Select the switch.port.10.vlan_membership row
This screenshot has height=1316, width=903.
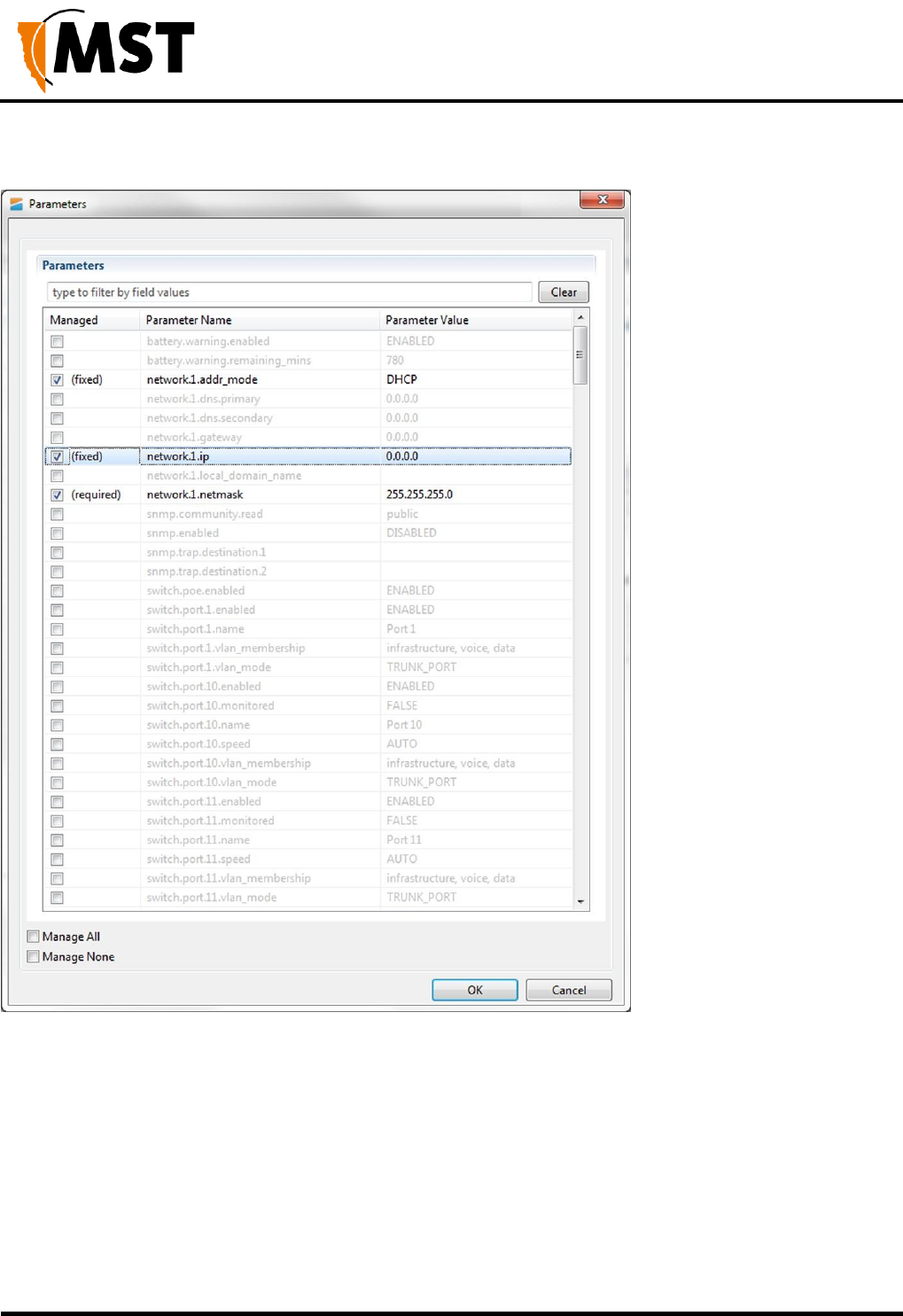(x=307, y=763)
